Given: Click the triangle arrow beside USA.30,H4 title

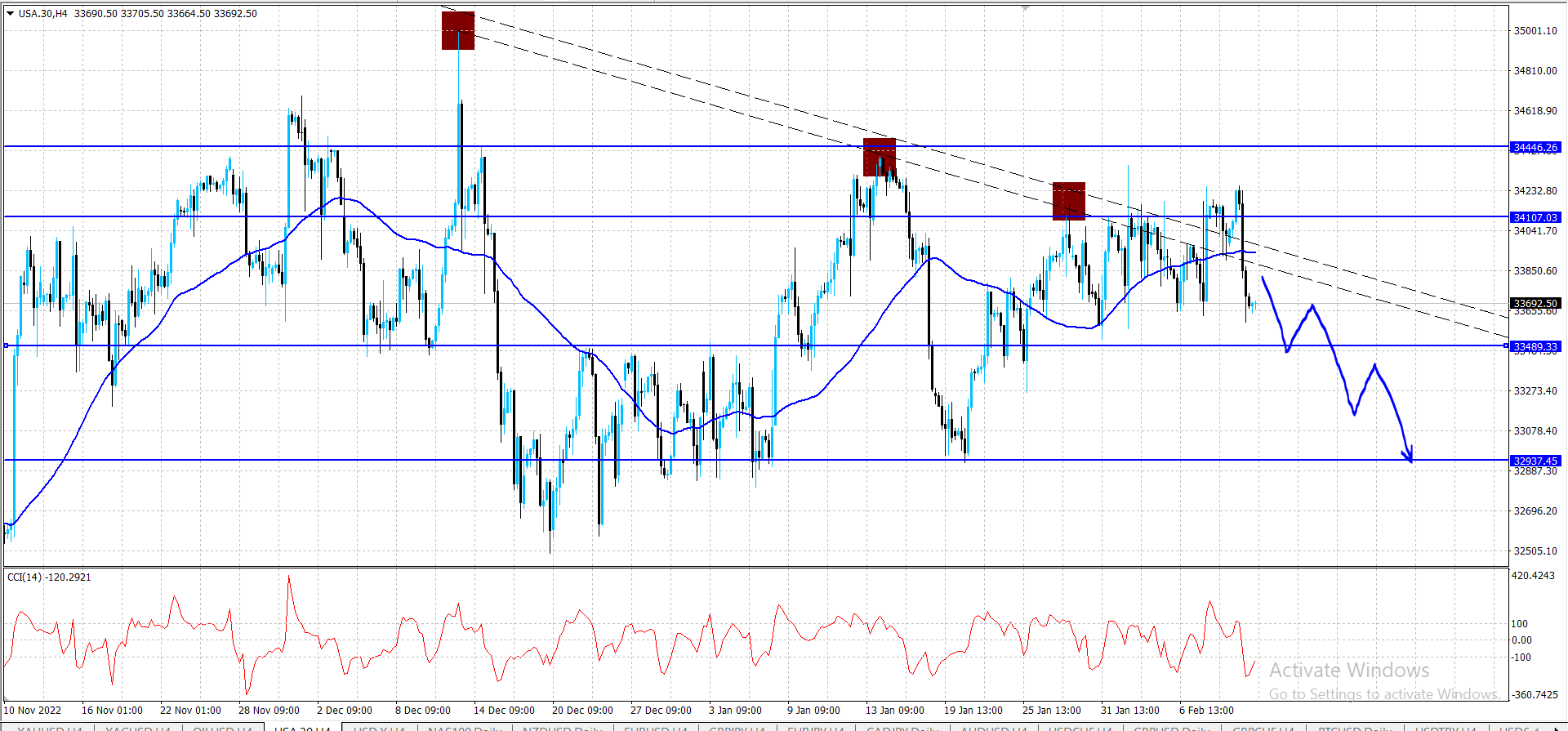Looking at the screenshot, I should click(x=10, y=13).
